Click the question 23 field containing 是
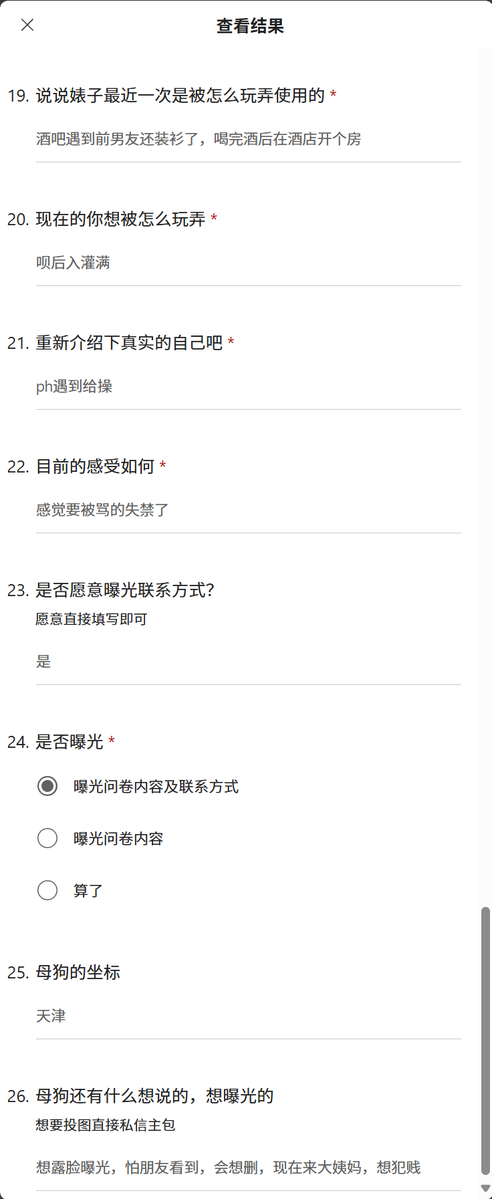Screen dimensions: 492x1199 coord(248,662)
